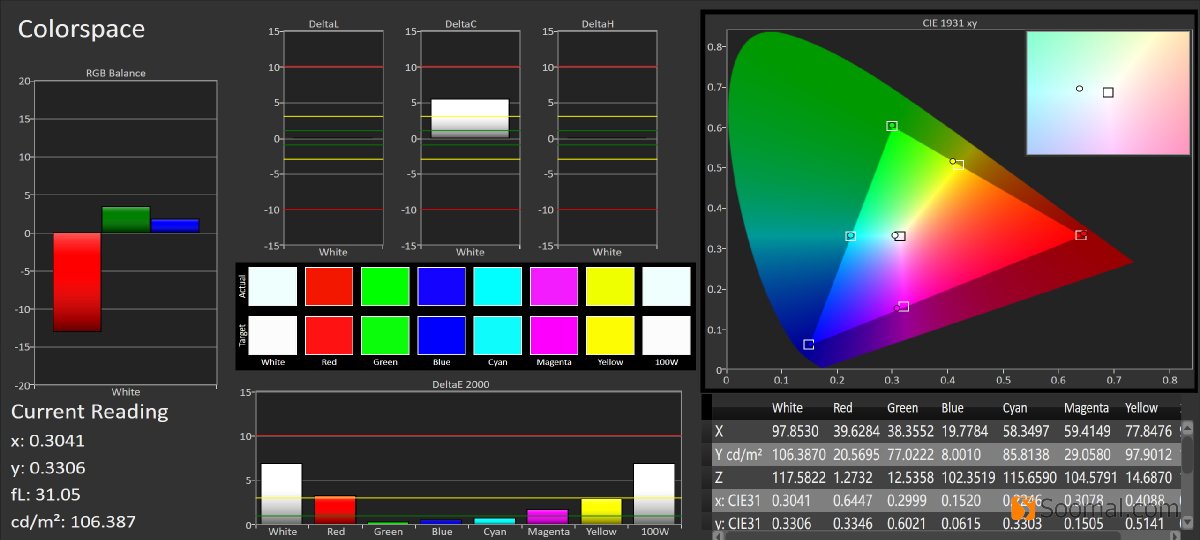
Task: Select the Red target color swatch
Action: pos(329,334)
